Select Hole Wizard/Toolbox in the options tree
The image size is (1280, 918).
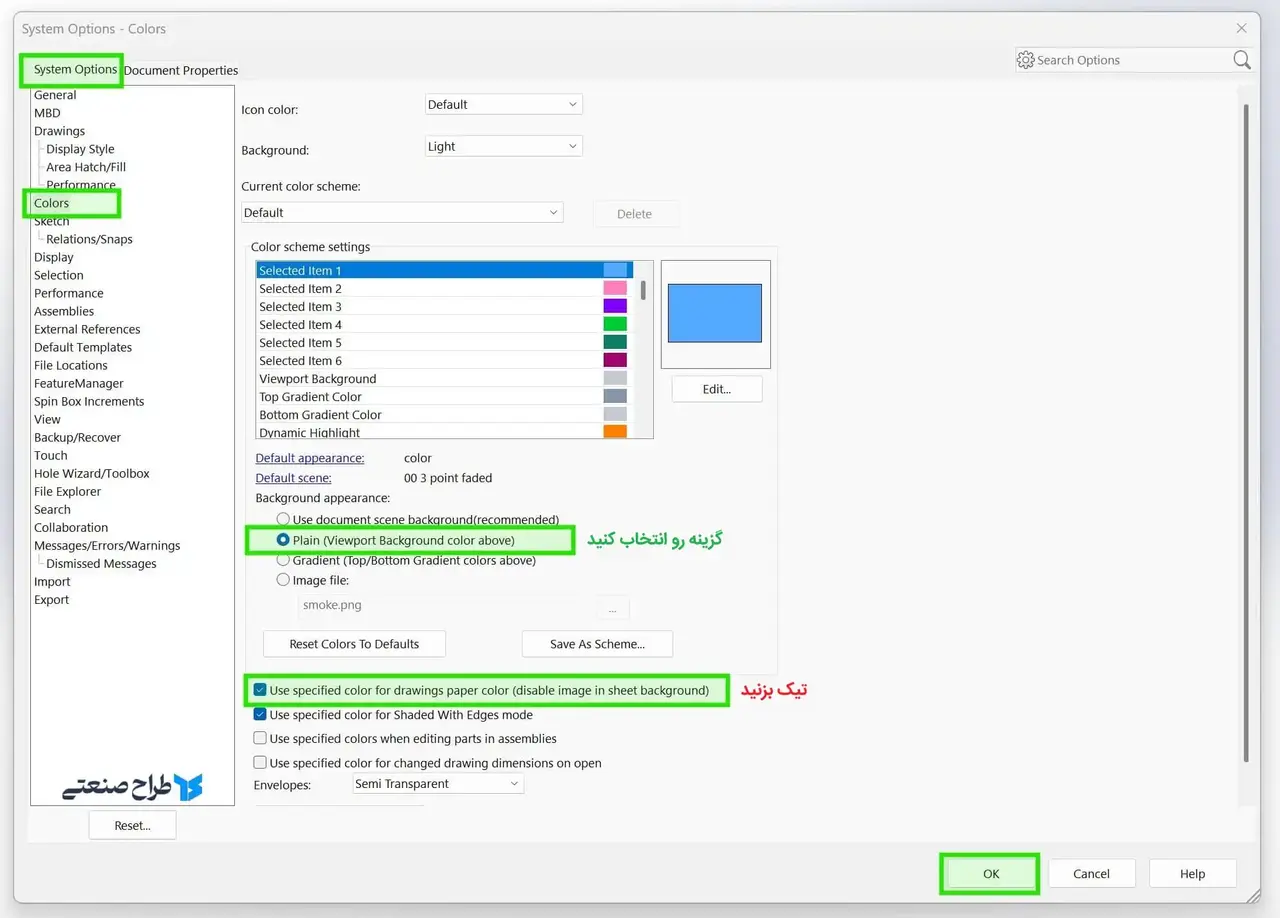[92, 474]
